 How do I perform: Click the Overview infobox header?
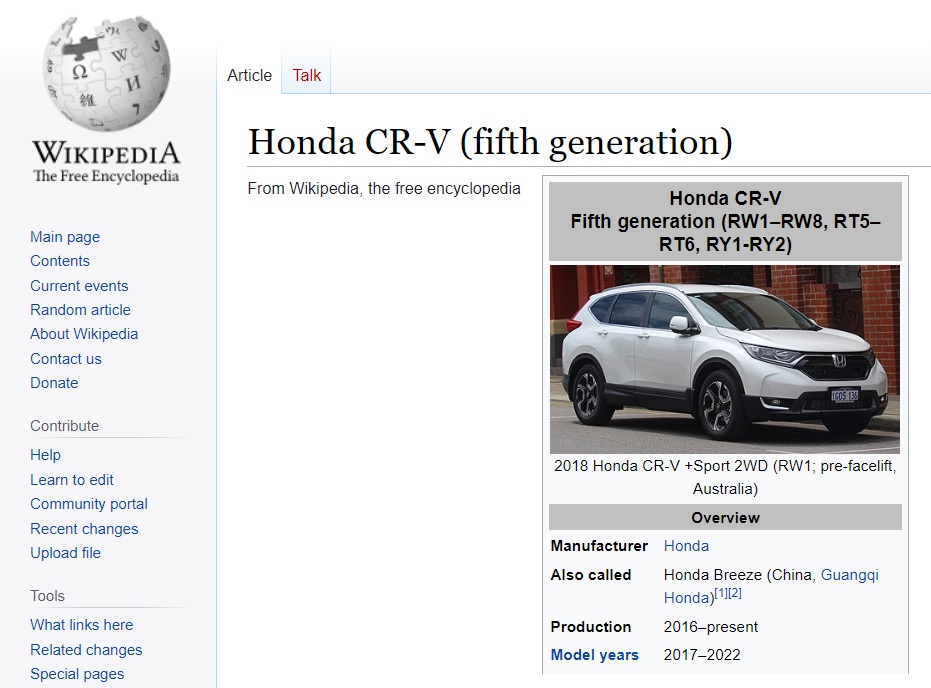pyautogui.click(x=725, y=518)
